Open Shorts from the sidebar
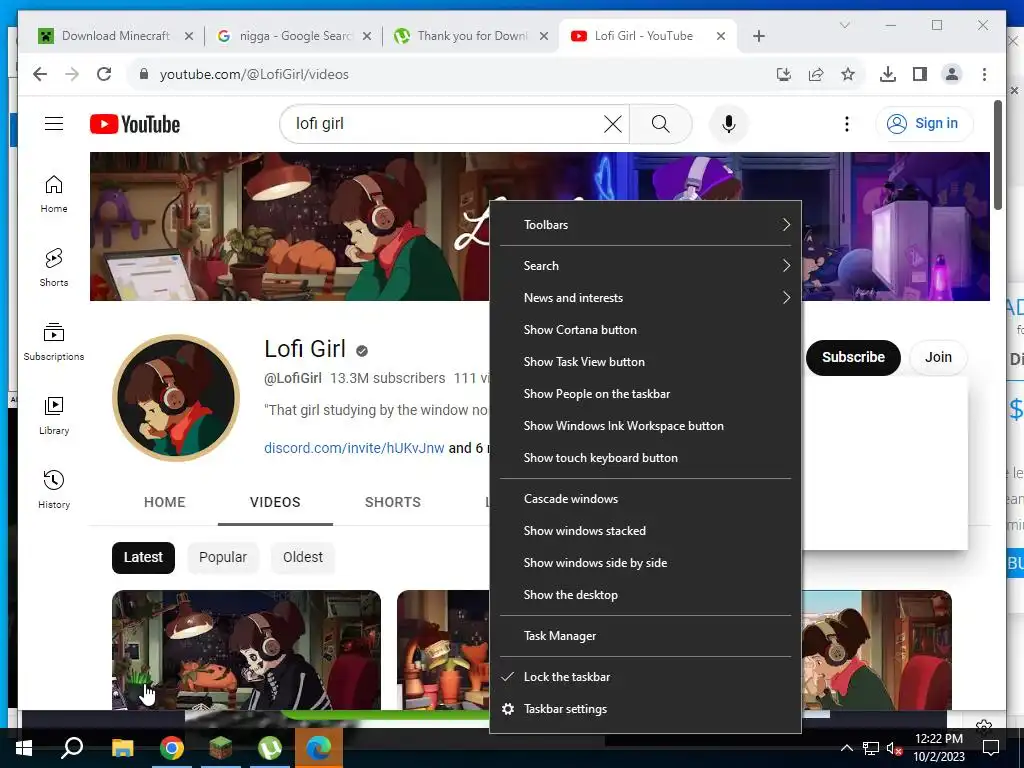Screen dimensions: 1024x768 (x=54, y=268)
